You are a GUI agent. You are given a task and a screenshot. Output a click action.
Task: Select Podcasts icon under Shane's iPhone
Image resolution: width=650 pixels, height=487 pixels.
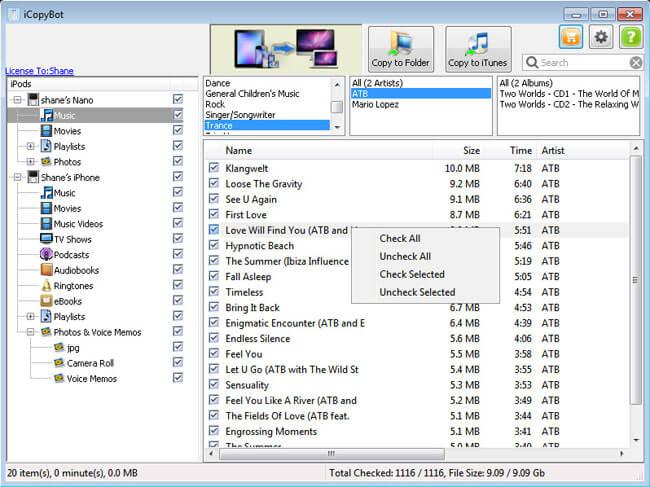tap(46, 255)
